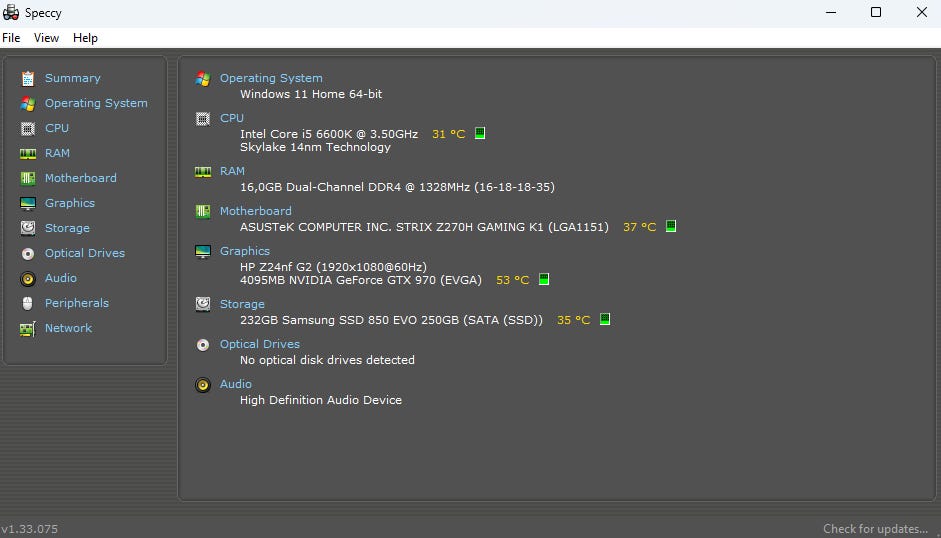
Task: Click the Summary clipboard icon in sidebar
Action: pyautogui.click(x=28, y=78)
